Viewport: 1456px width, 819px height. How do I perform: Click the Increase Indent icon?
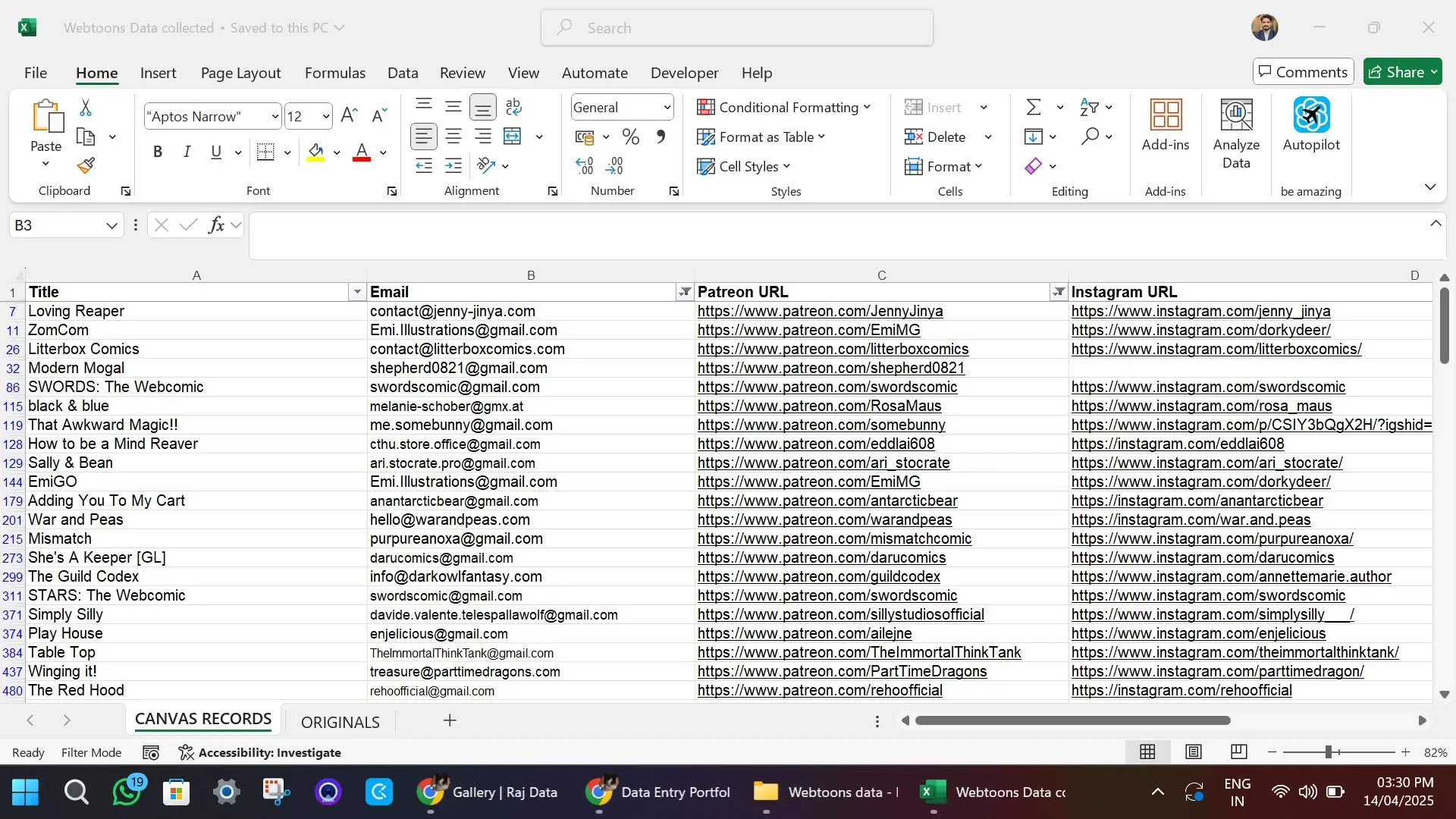(x=453, y=165)
